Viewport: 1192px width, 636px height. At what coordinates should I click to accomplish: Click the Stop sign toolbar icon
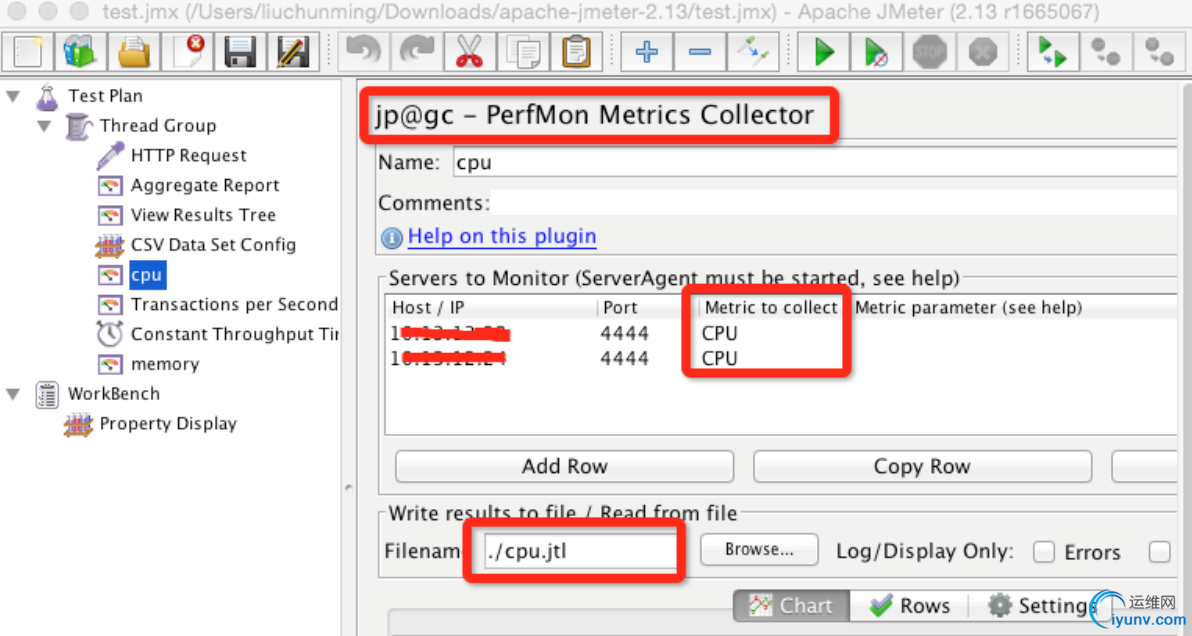point(930,52)
